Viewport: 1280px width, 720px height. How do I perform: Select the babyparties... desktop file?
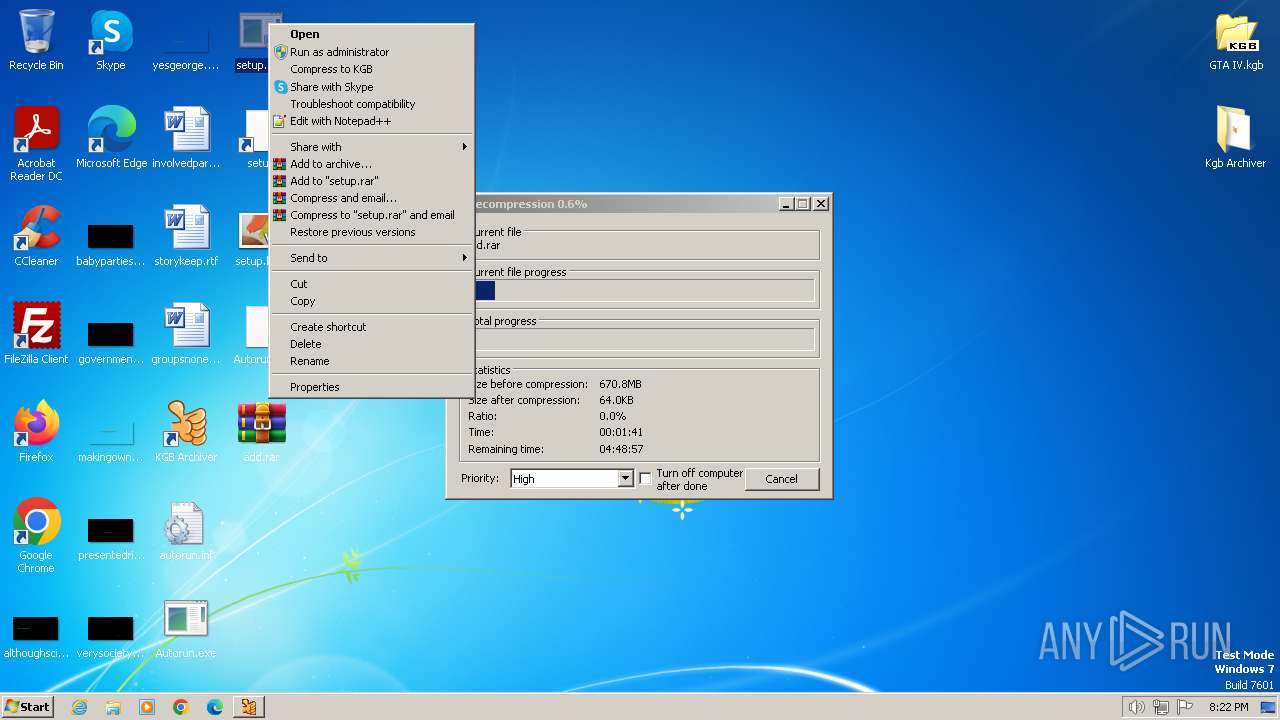(x=111, y=245)
